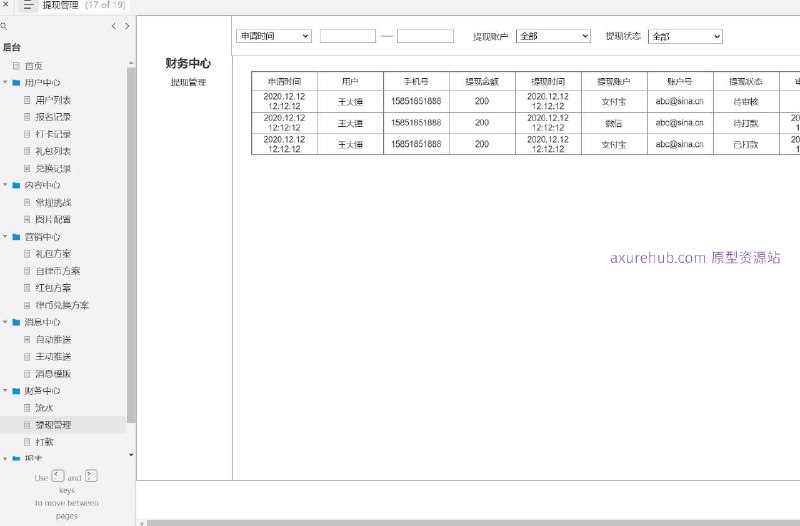Click the 提现金额 column header
The height and width of the screenshot is (526, 800).
(x=482, y=82)
